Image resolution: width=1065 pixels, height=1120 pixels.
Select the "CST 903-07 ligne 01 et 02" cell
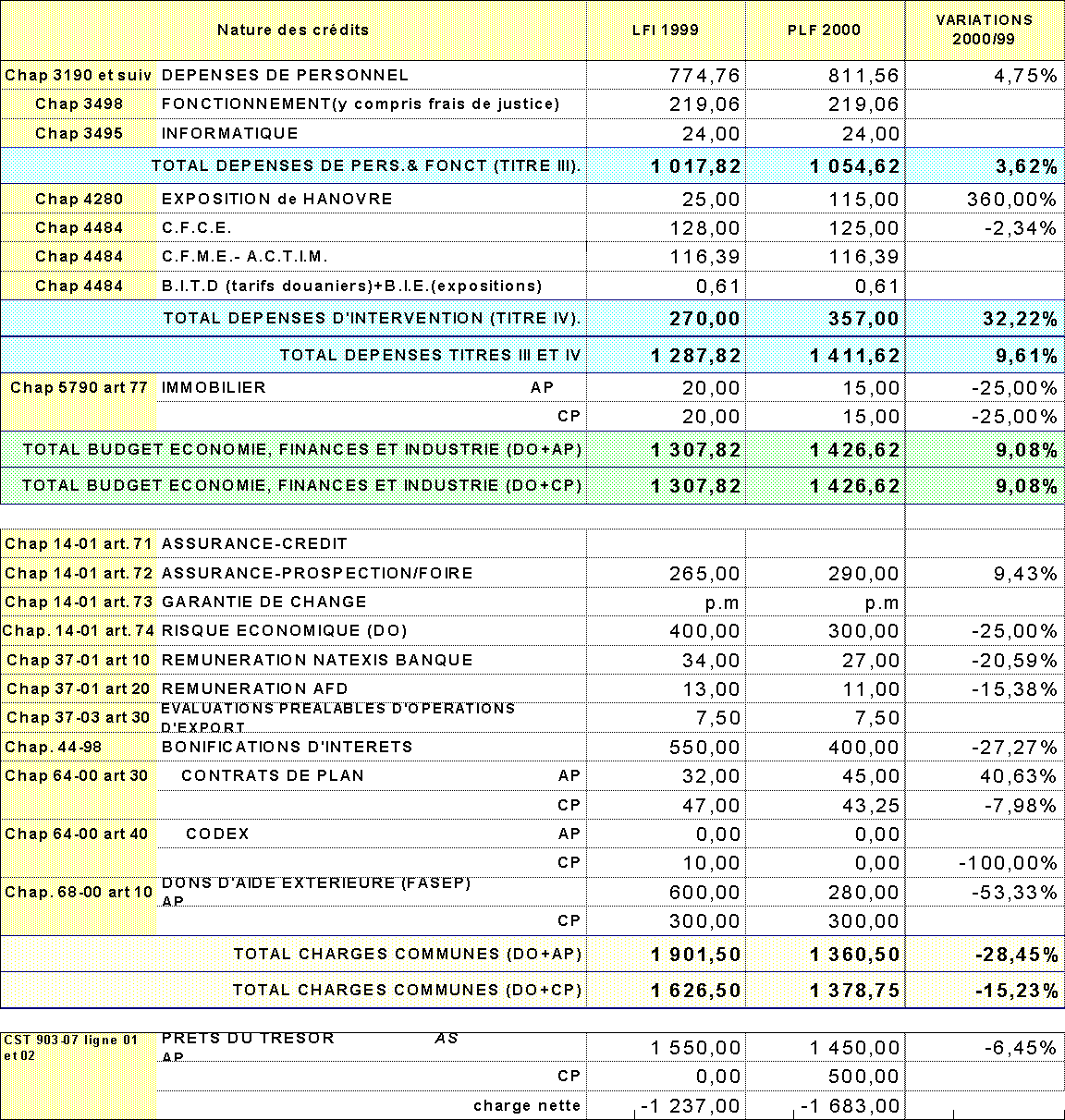click(79, 1047)
